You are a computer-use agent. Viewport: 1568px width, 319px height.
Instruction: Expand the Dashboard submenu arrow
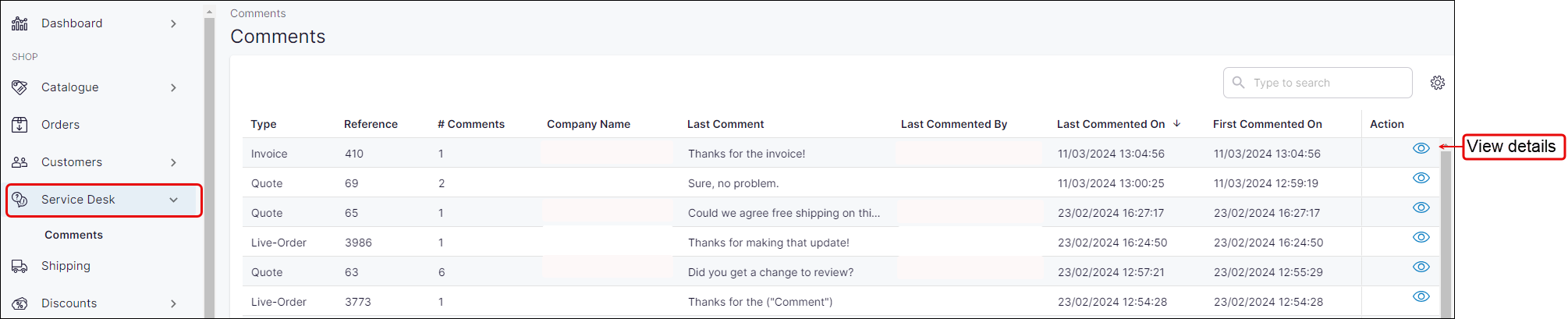click(173, 23)
